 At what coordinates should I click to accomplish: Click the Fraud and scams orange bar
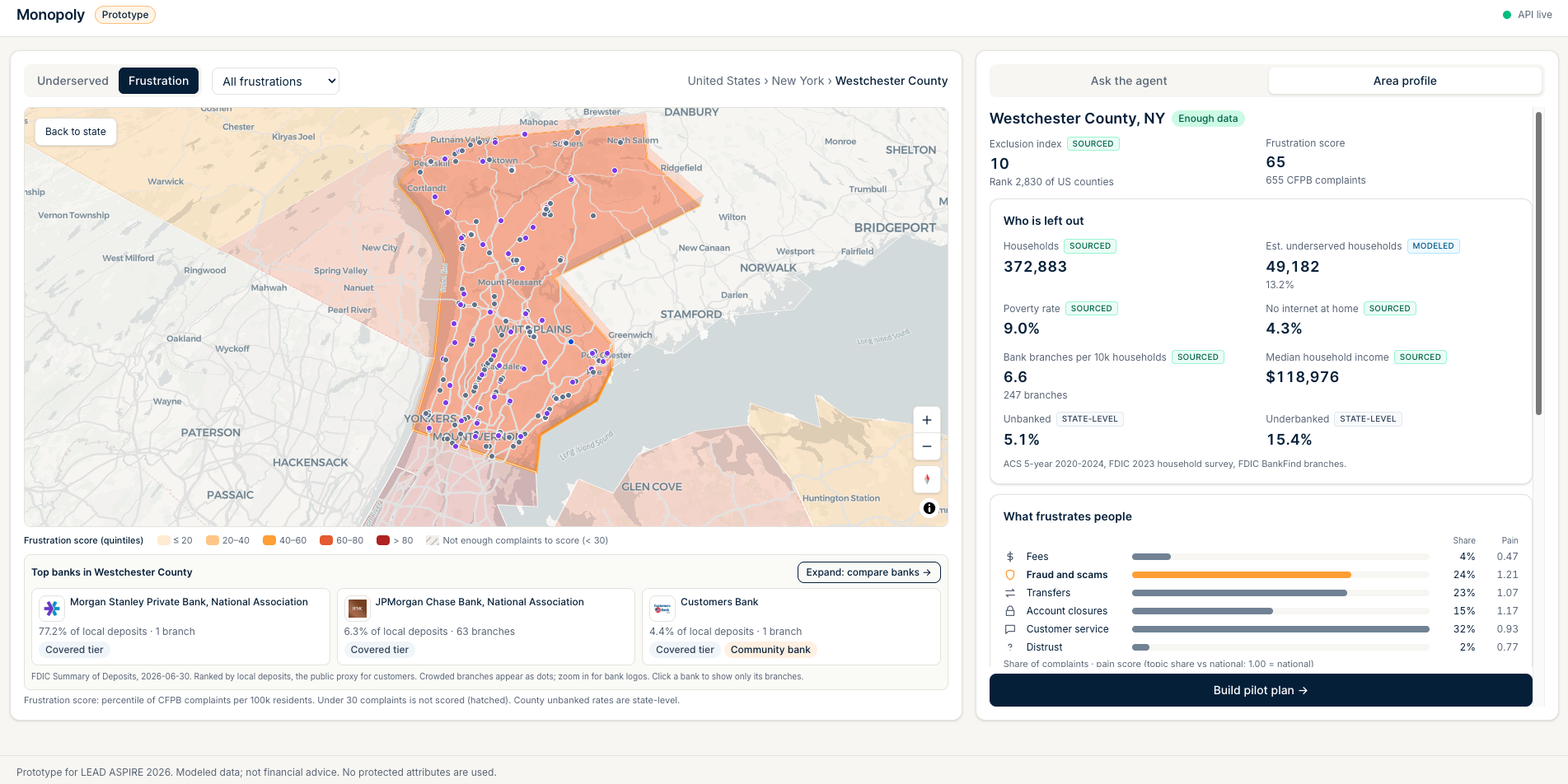1241,575
